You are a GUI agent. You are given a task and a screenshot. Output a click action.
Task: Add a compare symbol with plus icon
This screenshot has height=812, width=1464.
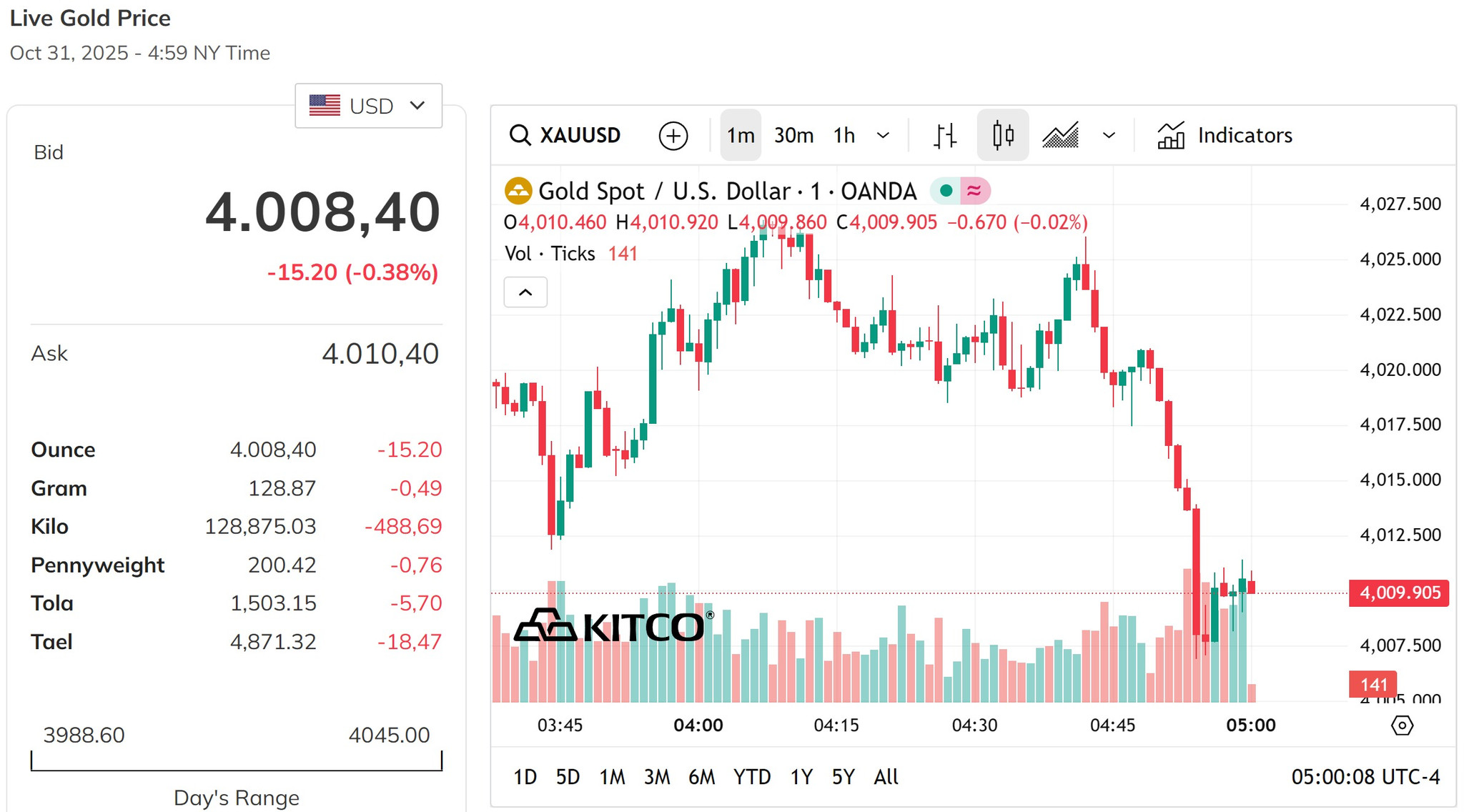click(x=673, y=136)
